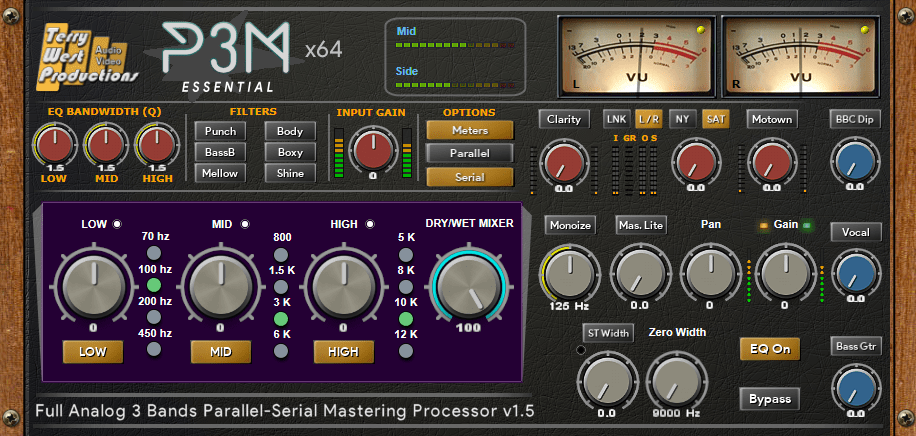Click the Bypass button
The width and height of the screenshot is (916, 436).
770,399
